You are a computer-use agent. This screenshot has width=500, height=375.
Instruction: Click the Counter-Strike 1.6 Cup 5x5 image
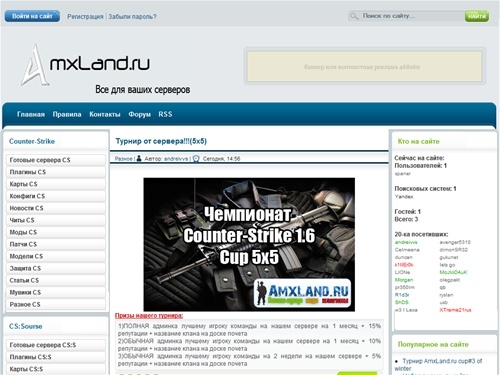click(249, 244)
